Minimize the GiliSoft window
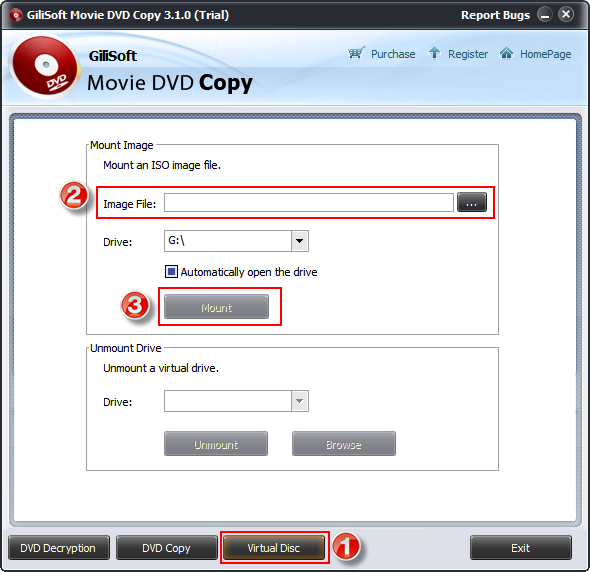 [544, 15]
